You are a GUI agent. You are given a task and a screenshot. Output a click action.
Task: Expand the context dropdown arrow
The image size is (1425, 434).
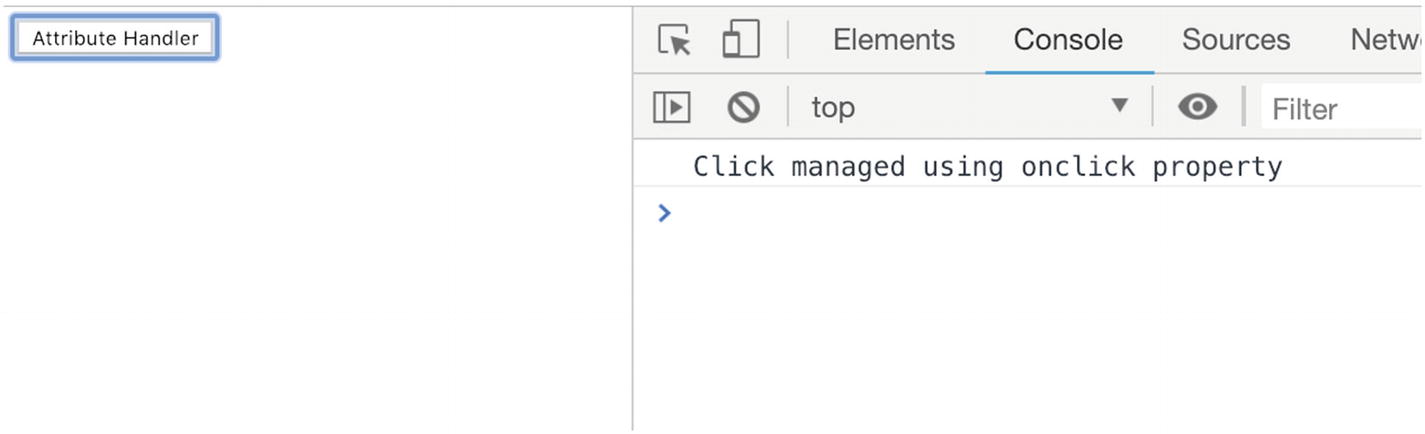click(1120, 106)
